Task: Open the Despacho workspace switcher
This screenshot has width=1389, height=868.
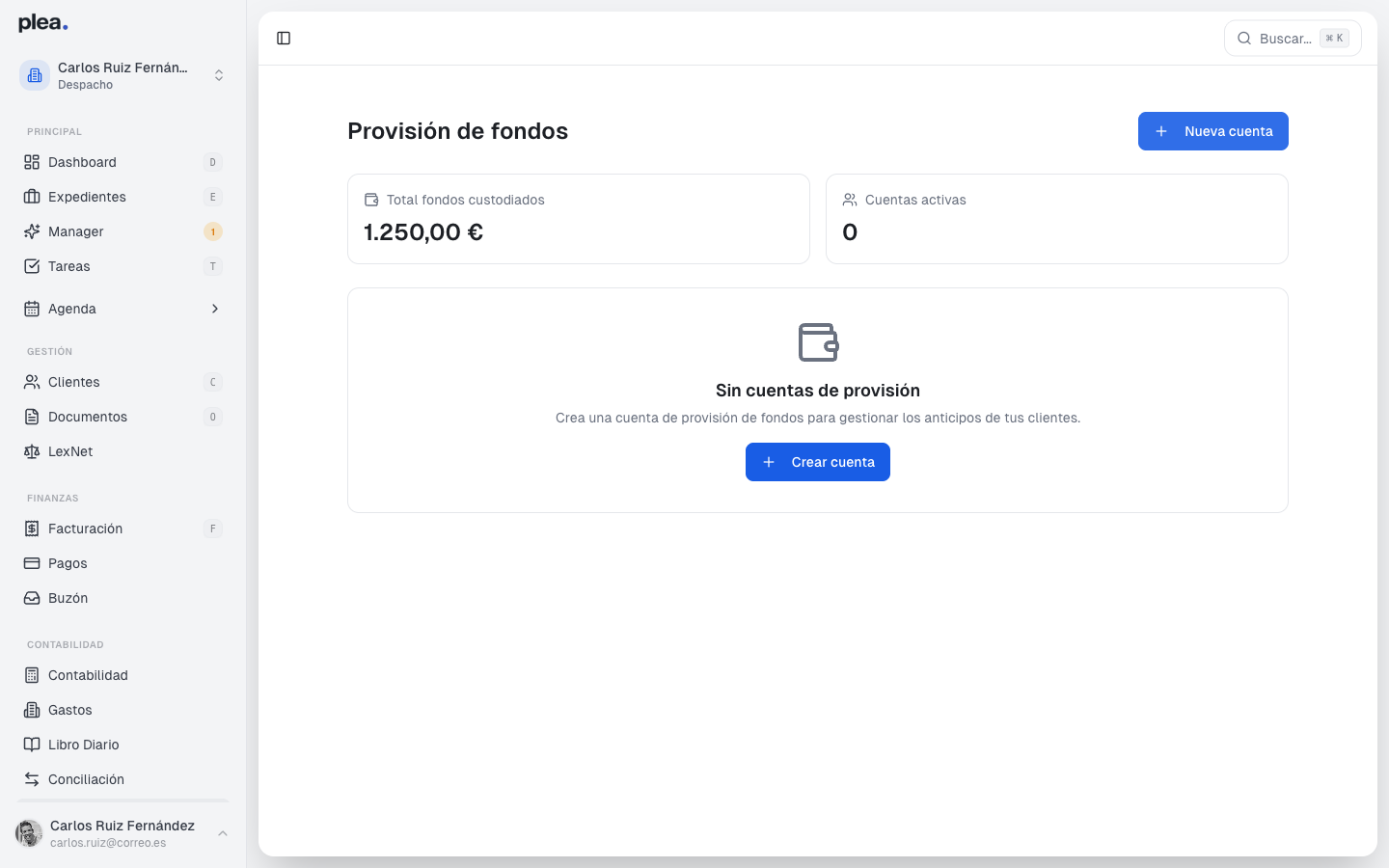Action: [x=123, y=75]
